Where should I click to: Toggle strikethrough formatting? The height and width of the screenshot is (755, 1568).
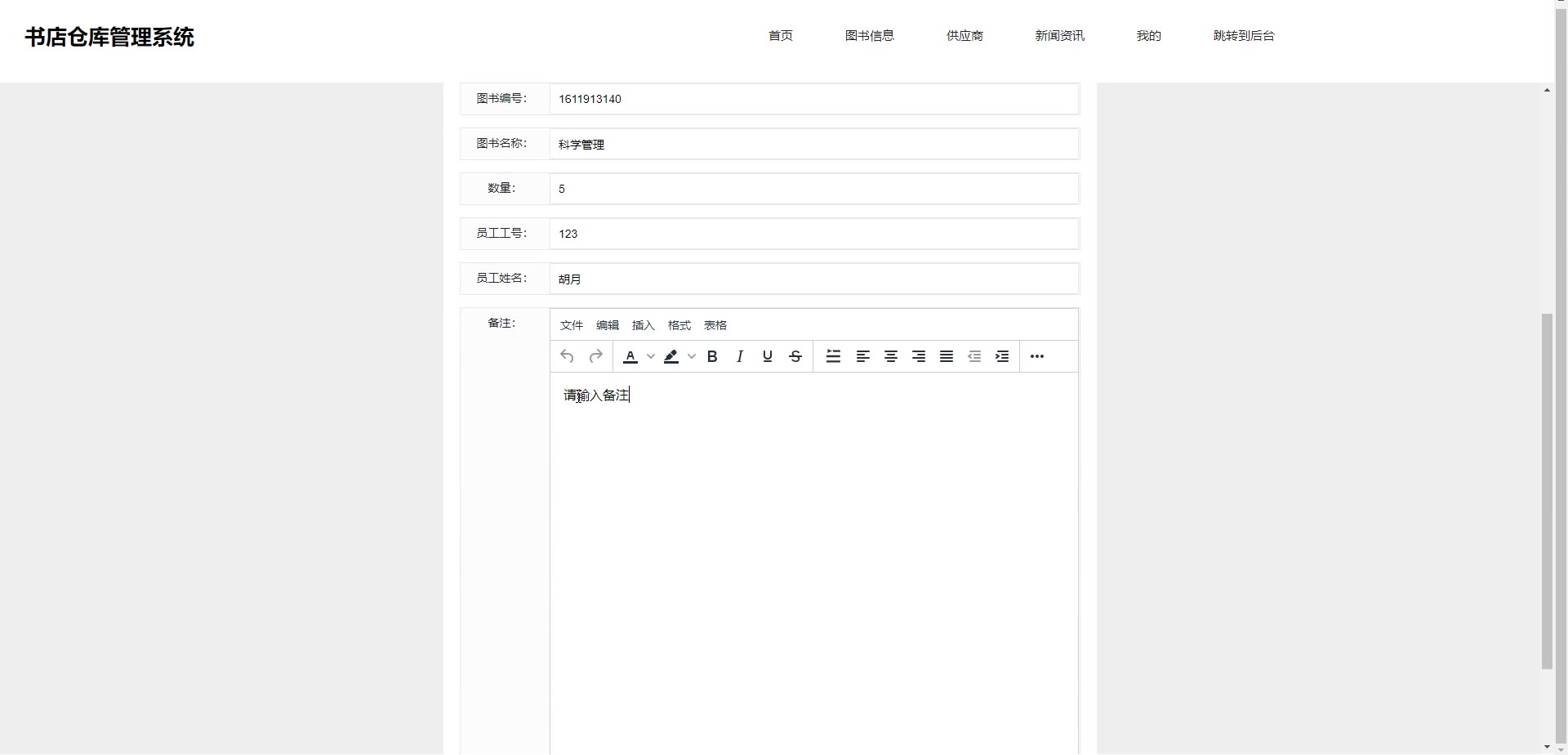coord(795,356)
